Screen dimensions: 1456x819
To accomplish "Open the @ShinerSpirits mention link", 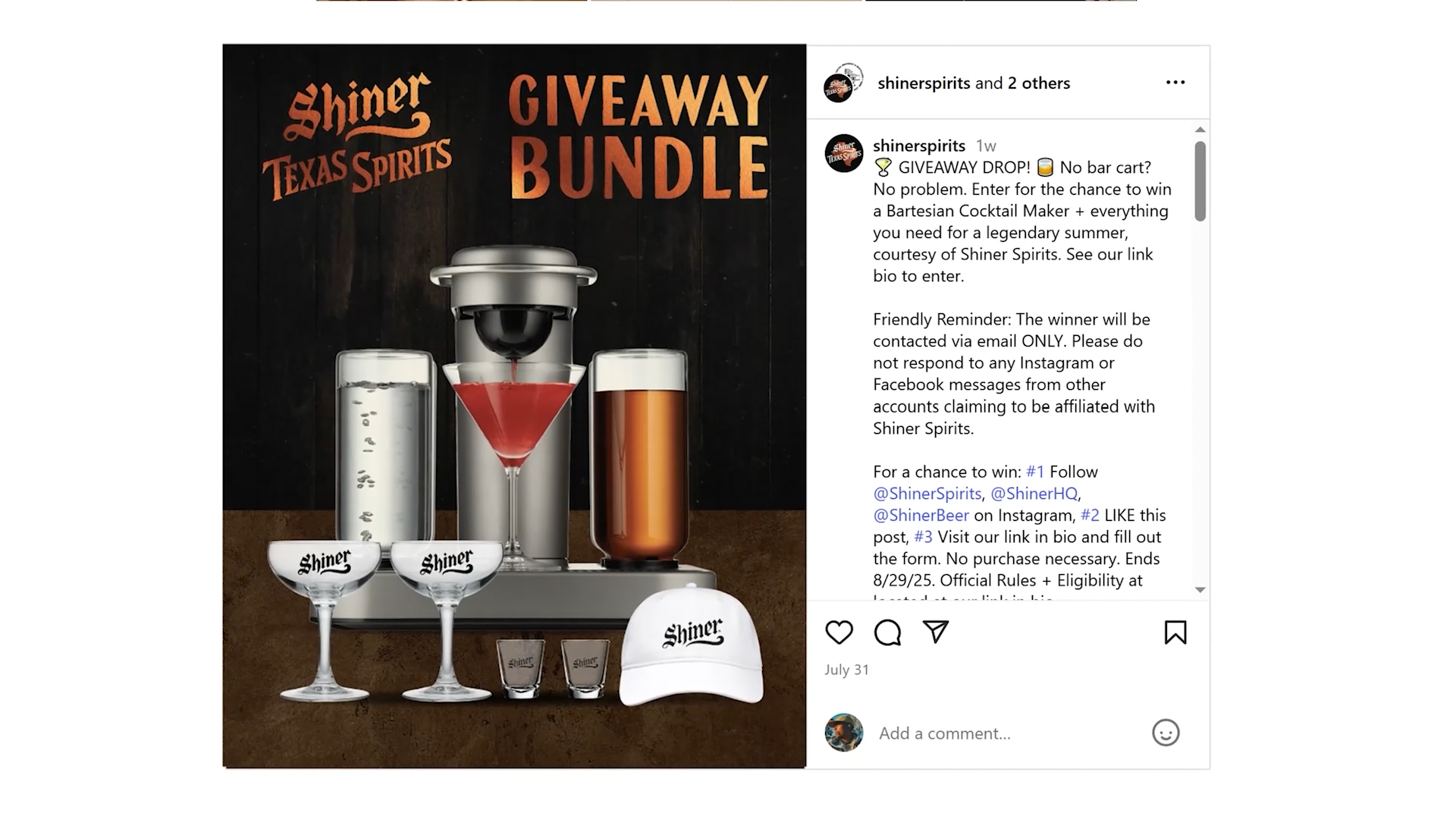I will (x=927, y=494).
